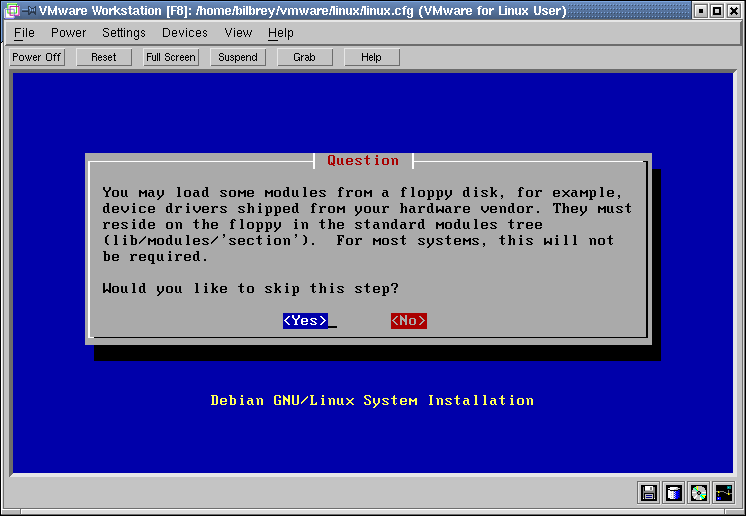Click the Help toolbar button
This screenshot has height=516, width=746.
[x=371, y=57]
